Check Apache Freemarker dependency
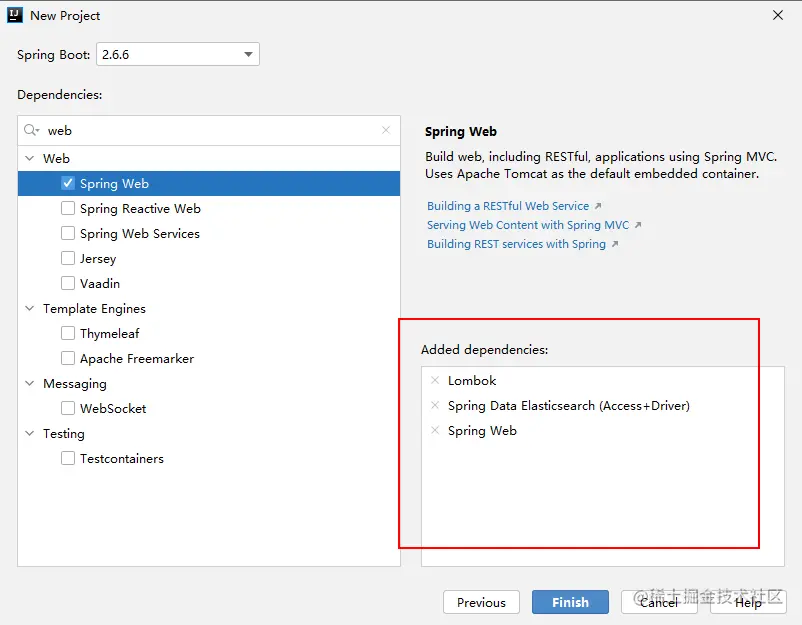802x625 pixels. 68,358
